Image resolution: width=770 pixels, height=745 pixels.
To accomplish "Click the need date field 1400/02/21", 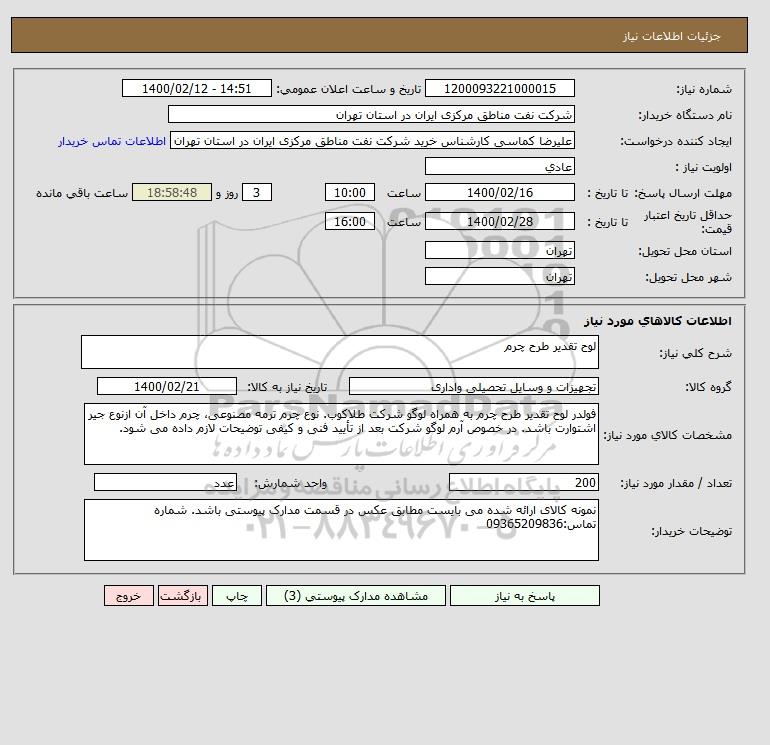I will 167,386.
